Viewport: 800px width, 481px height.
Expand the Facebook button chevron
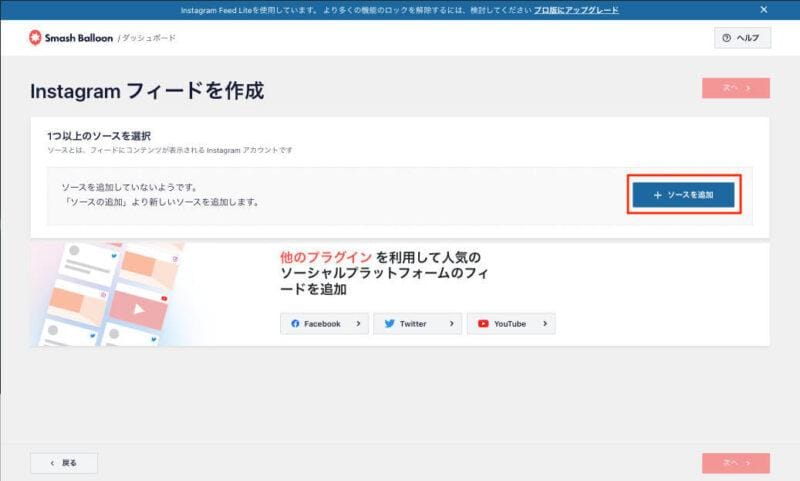[x=358, y=324]
